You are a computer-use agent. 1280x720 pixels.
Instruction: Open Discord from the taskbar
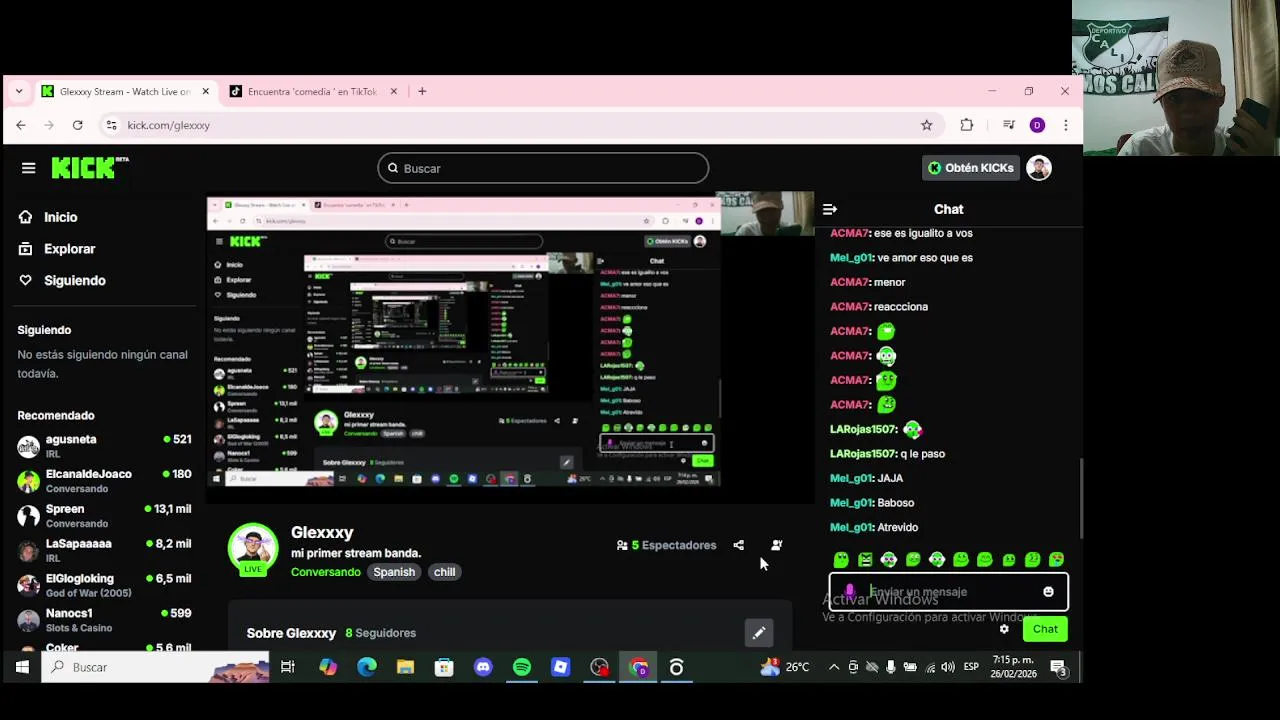(483, 667)
